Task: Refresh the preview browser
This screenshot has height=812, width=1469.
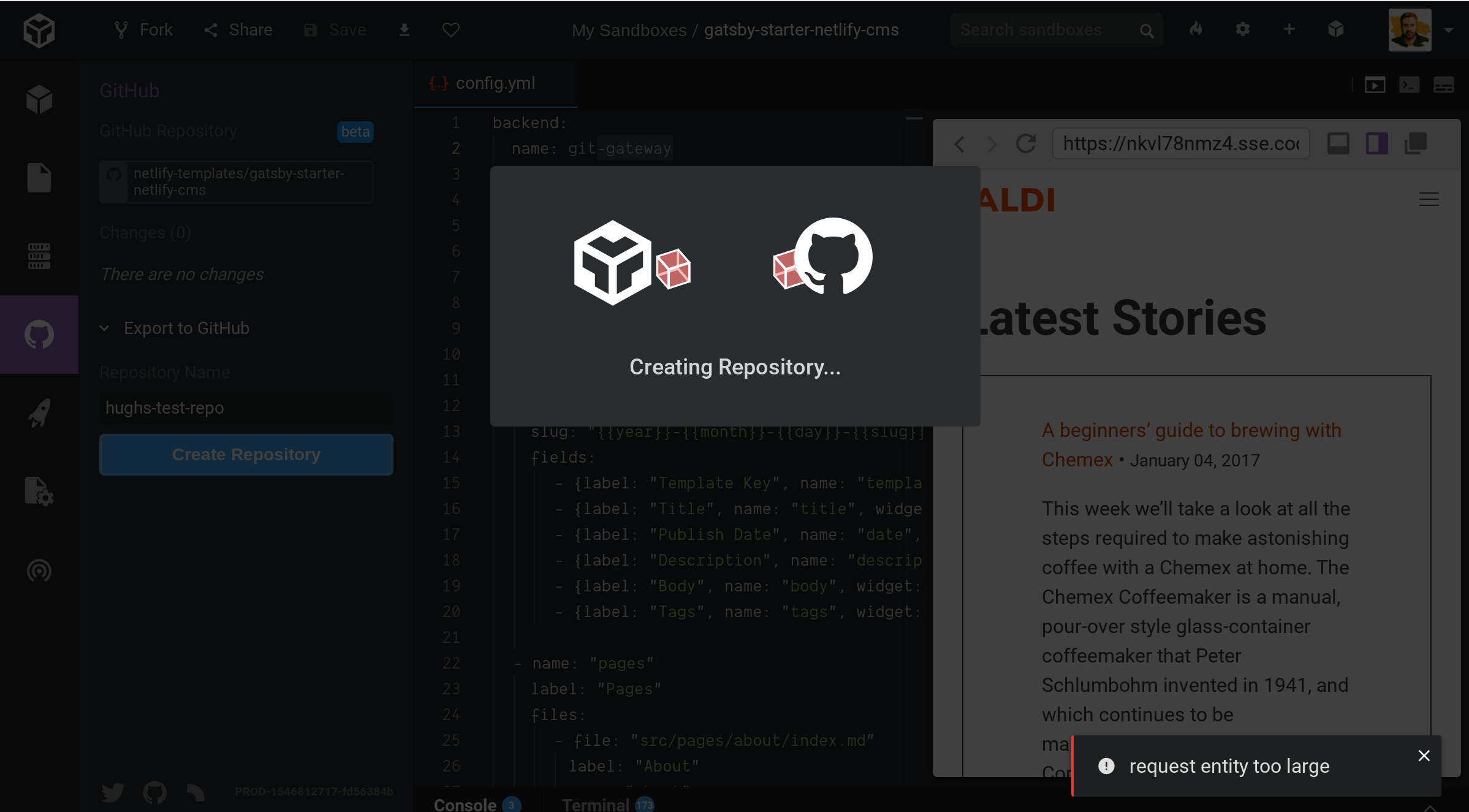Action: [1026, 144]
